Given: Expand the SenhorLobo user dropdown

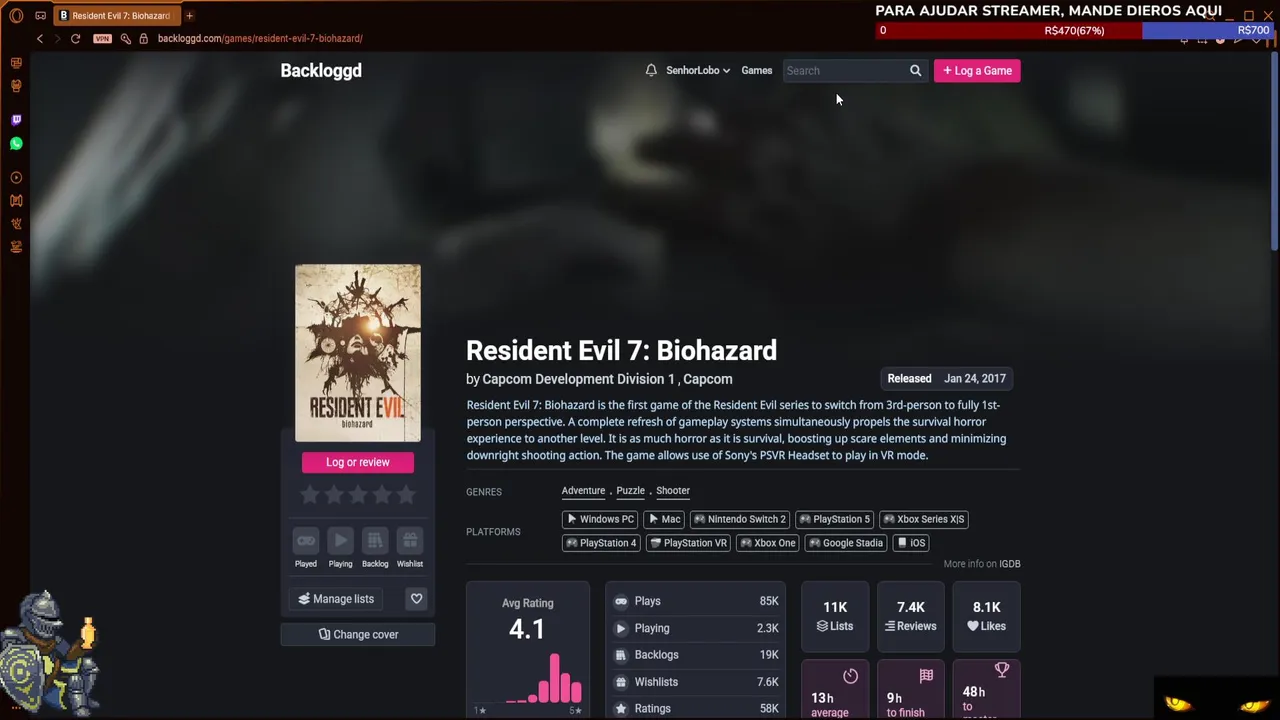Looking at the screenshot, I should 698,70.
